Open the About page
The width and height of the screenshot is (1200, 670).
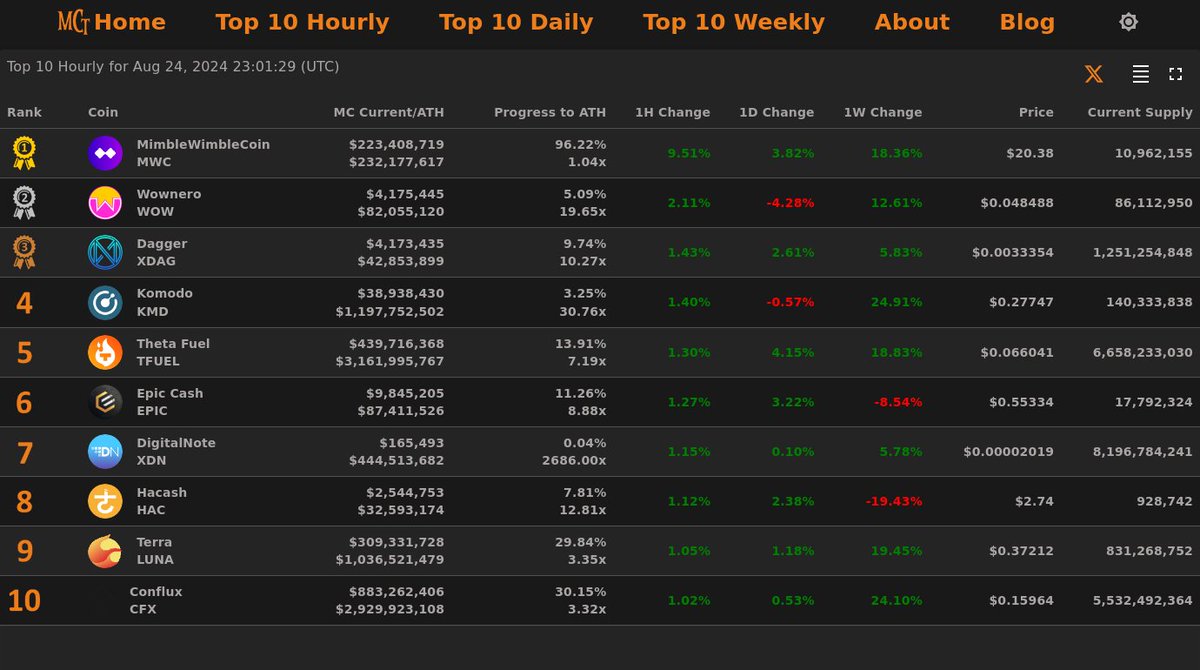(x=912, y=22)
